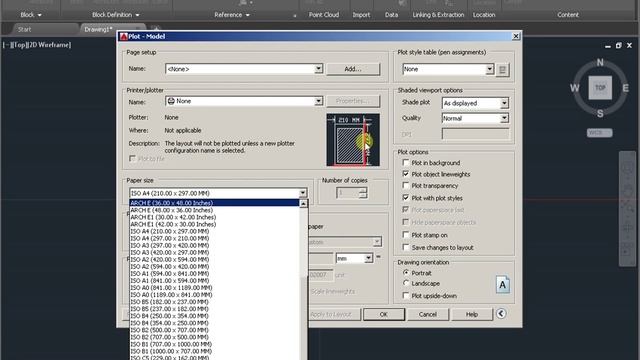This screenshot has height=360, width=640.
Task: Toggle Plot with plot styles checkbox
Action: pyautogui.click(x=406, y=198)
